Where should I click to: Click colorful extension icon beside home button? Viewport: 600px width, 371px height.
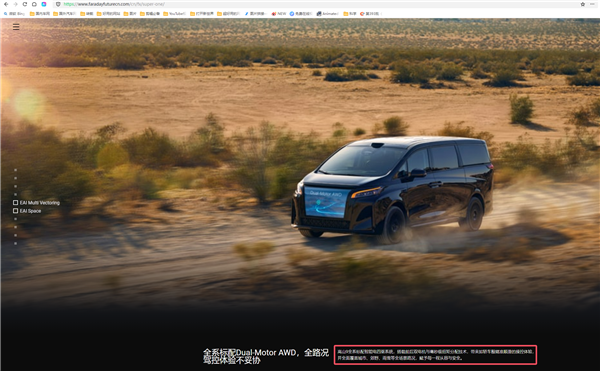44,4
